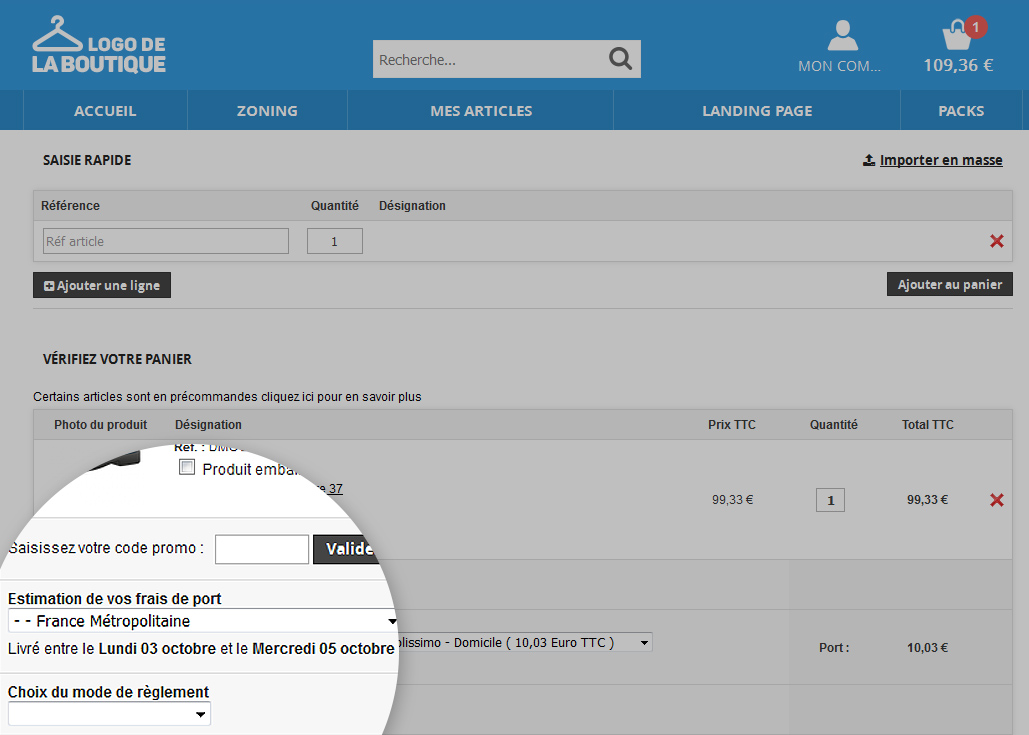Open the Zoning menu item

[x=267, y=111]
